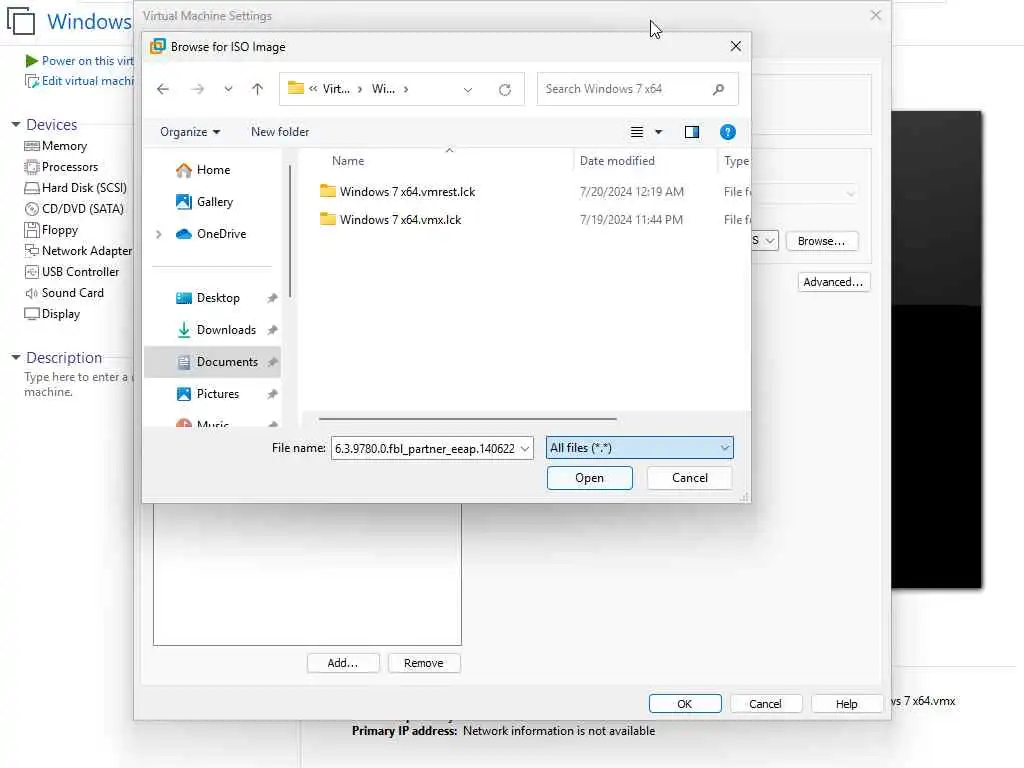Select Display device

click(52, 313)
